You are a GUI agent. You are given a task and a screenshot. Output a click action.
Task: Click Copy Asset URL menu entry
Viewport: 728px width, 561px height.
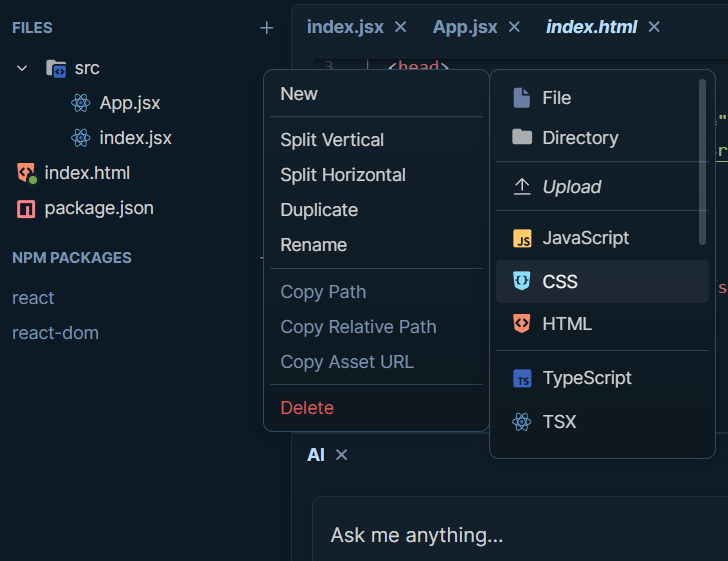(376, 362)
